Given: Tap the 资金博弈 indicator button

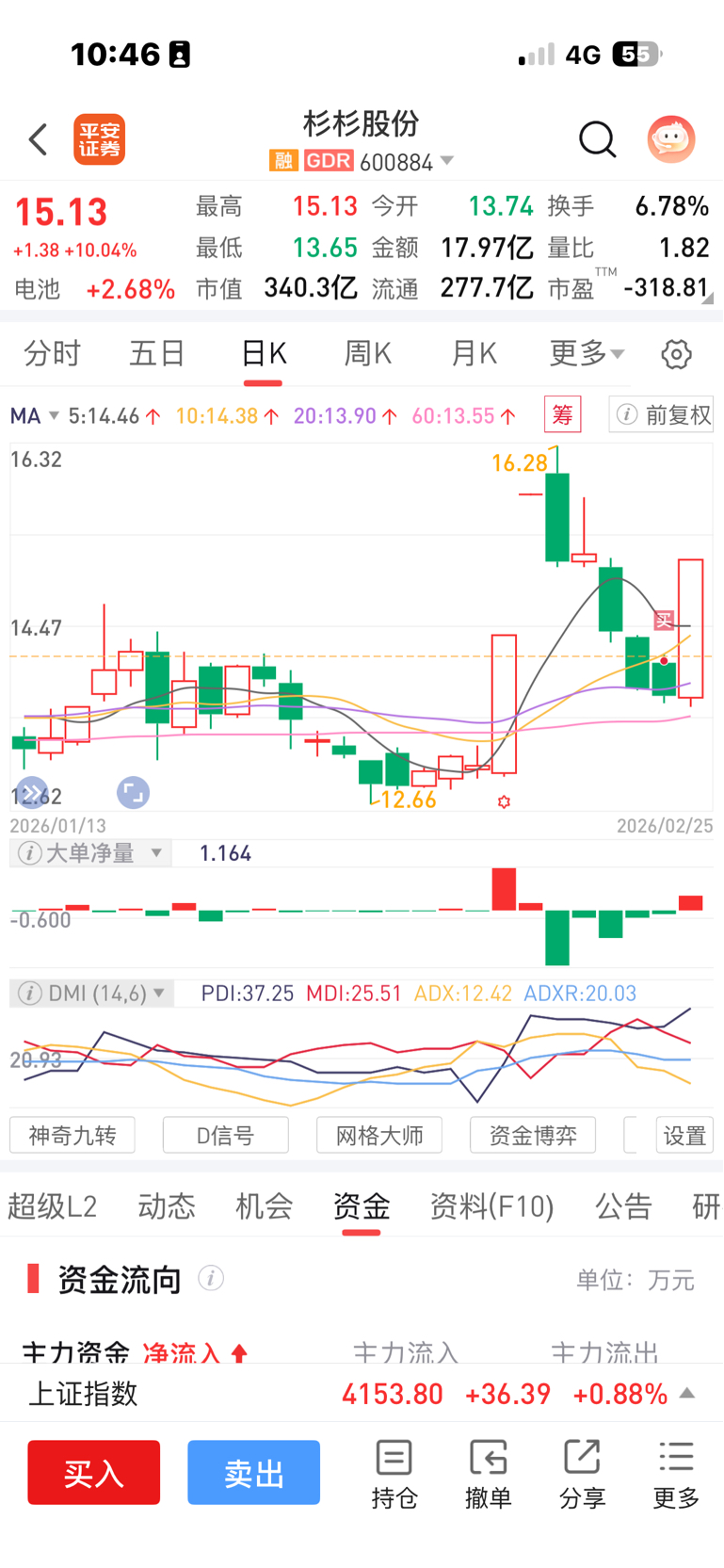Looking at the screenshot, I should pos(533,1136).
